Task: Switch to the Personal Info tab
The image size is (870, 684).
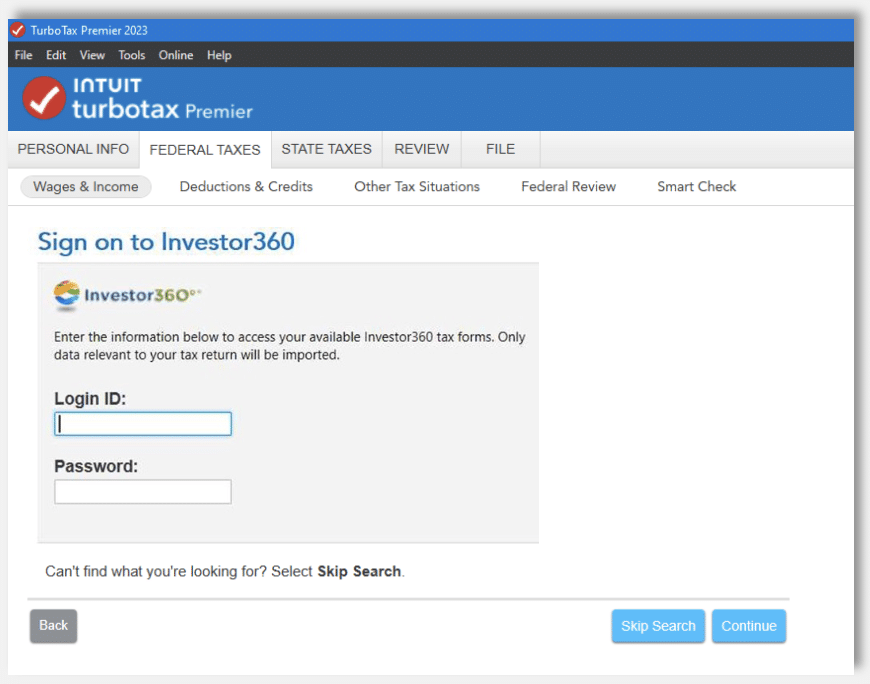Action: (x=72, y=148)
